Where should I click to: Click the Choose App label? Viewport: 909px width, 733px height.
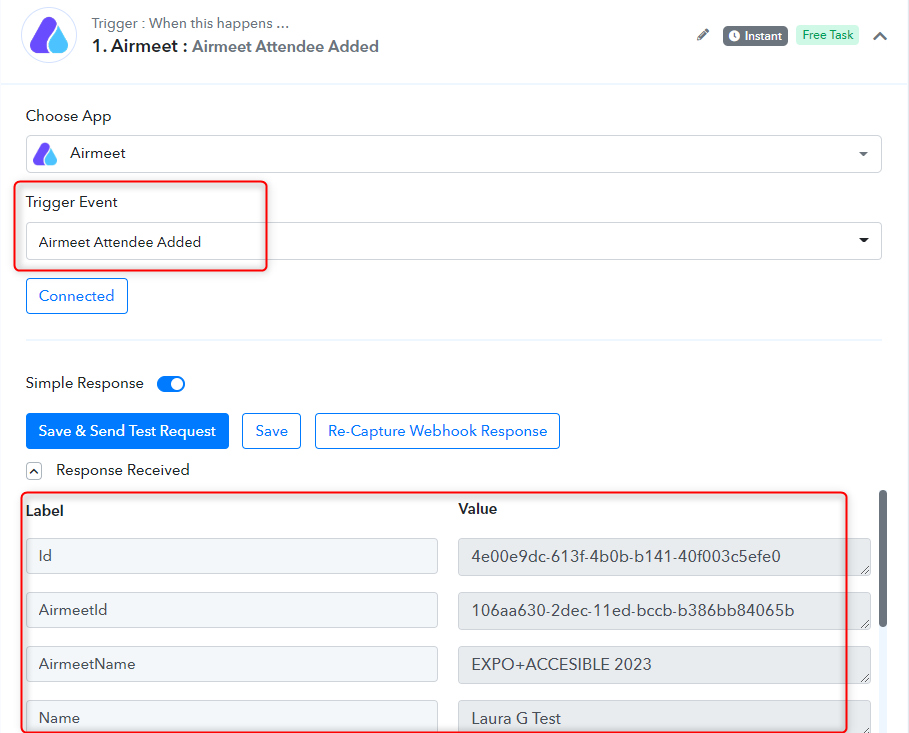(68, 116)
